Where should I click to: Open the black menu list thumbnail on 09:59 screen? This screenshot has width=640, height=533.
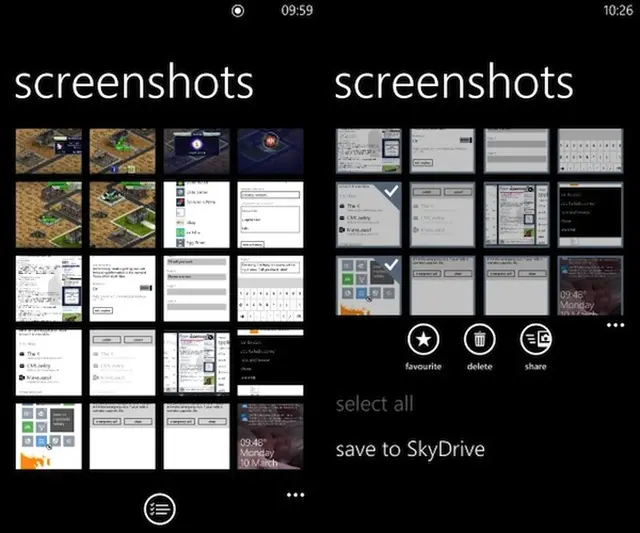pyautogui.click(x=270, y=362)
